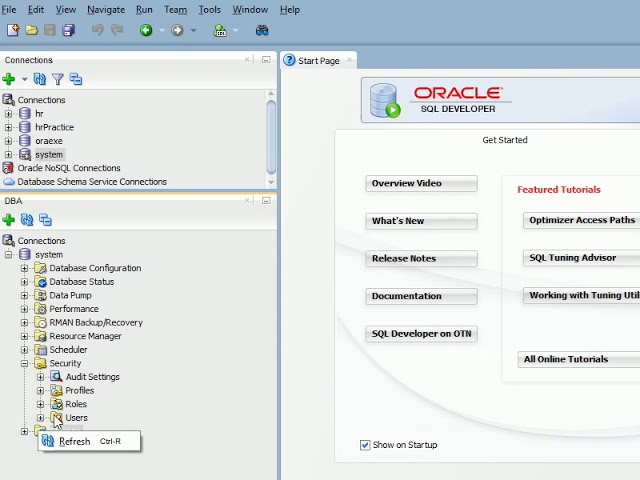
Task: Select the RMAN Backup/Recovery tree item
Action: coord(96,322)
